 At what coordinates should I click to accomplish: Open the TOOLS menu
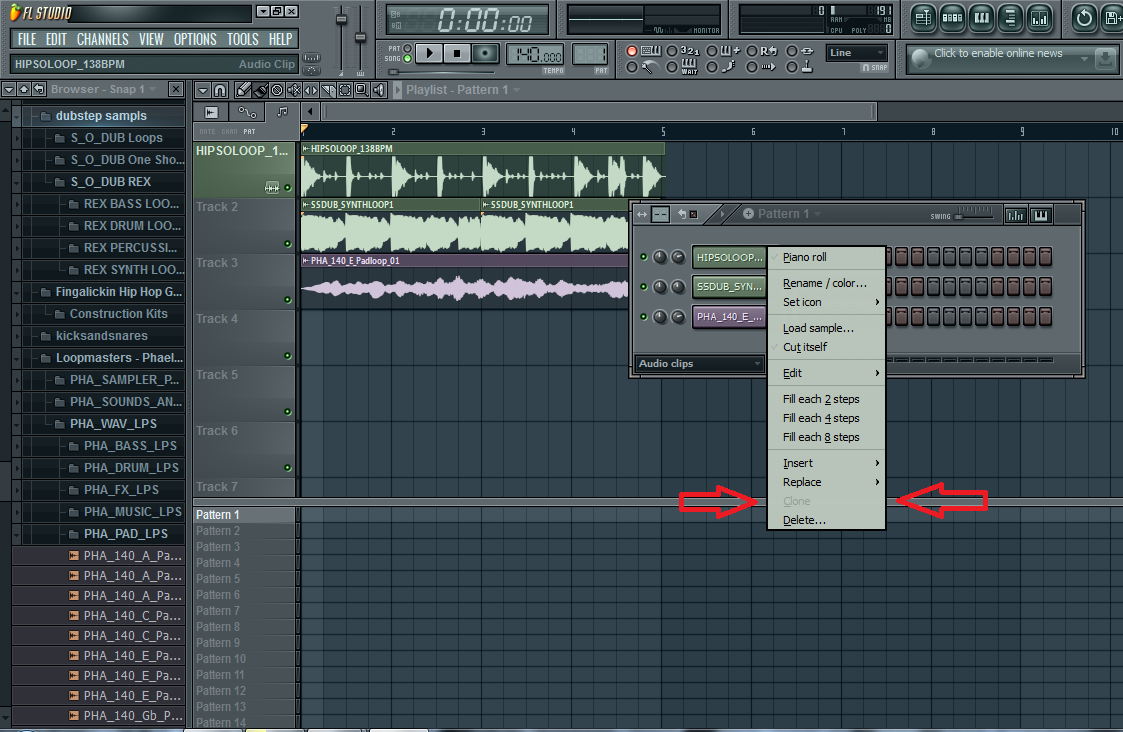[243, 39]
